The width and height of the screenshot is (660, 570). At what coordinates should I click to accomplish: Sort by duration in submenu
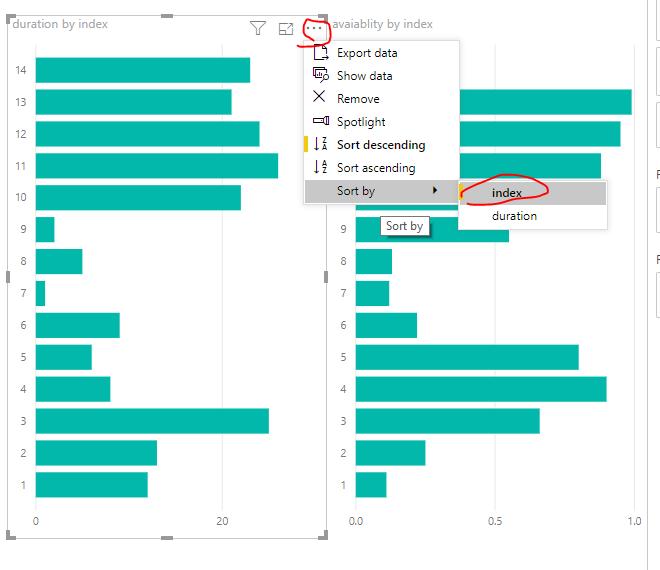tap(533, 216)
